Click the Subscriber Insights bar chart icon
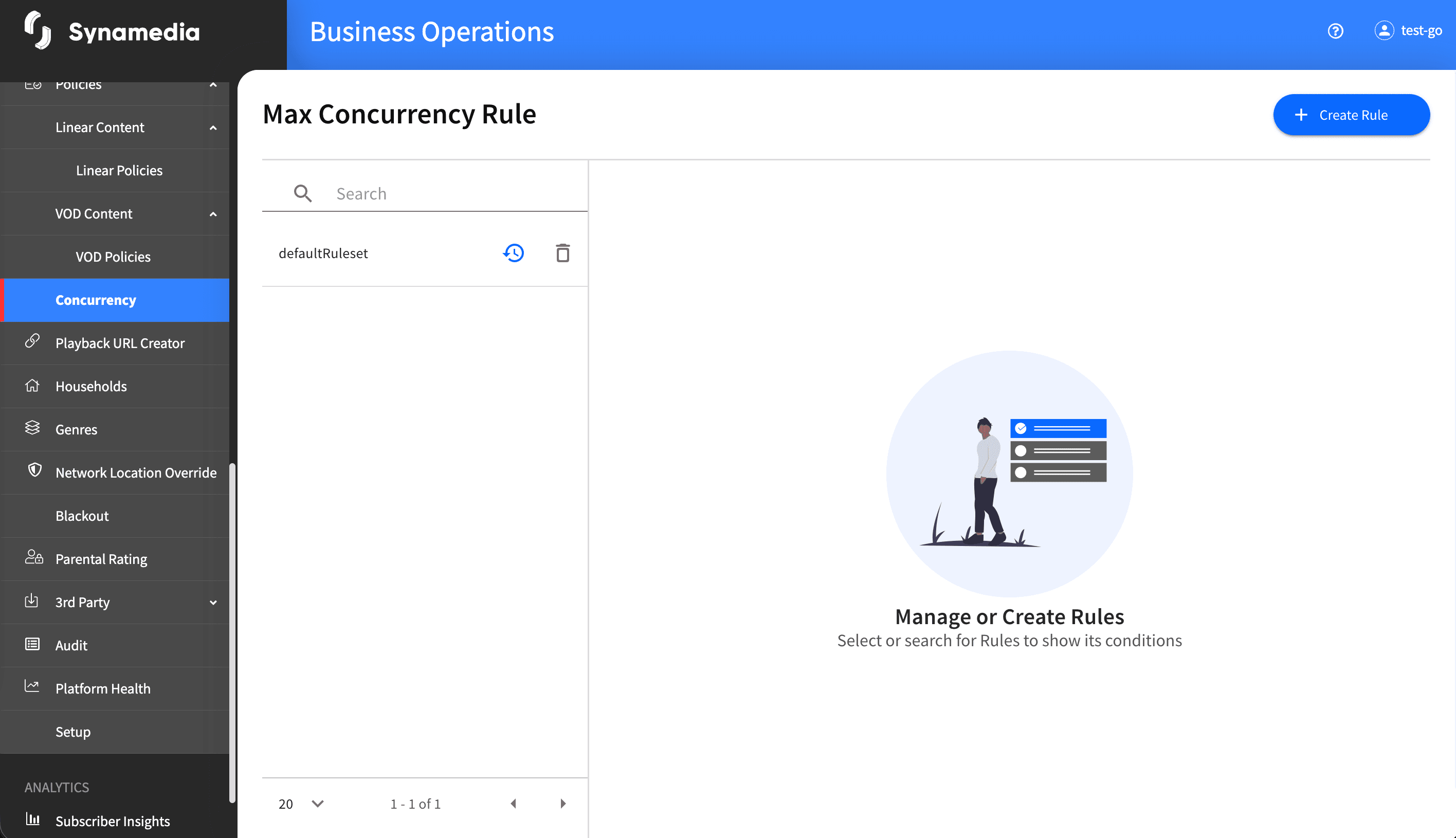This screenshot has width=1456, height=838. point(33,818)
